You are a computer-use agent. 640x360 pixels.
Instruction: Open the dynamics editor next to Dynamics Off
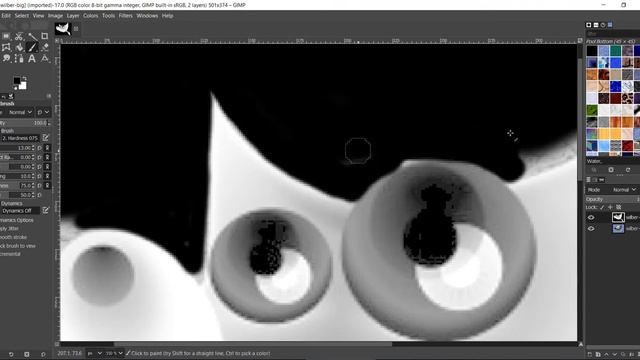point(46,211)
